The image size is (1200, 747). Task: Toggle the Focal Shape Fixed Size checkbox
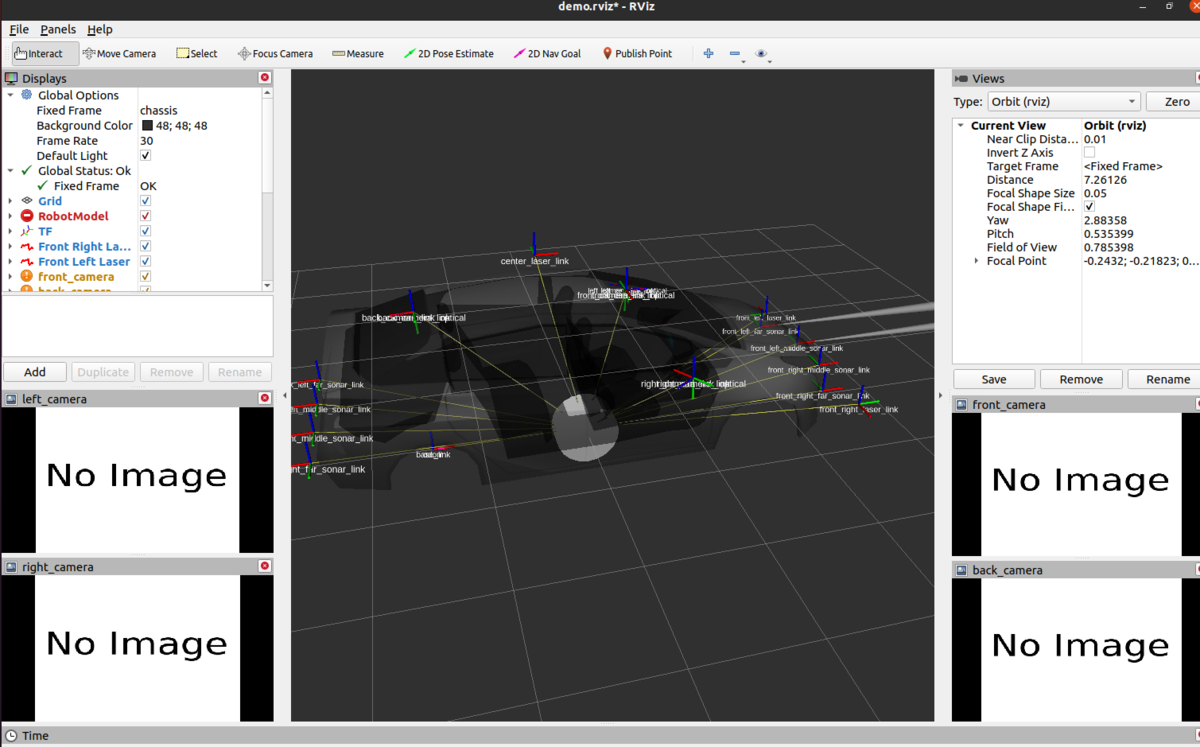tap(1089, 207)
